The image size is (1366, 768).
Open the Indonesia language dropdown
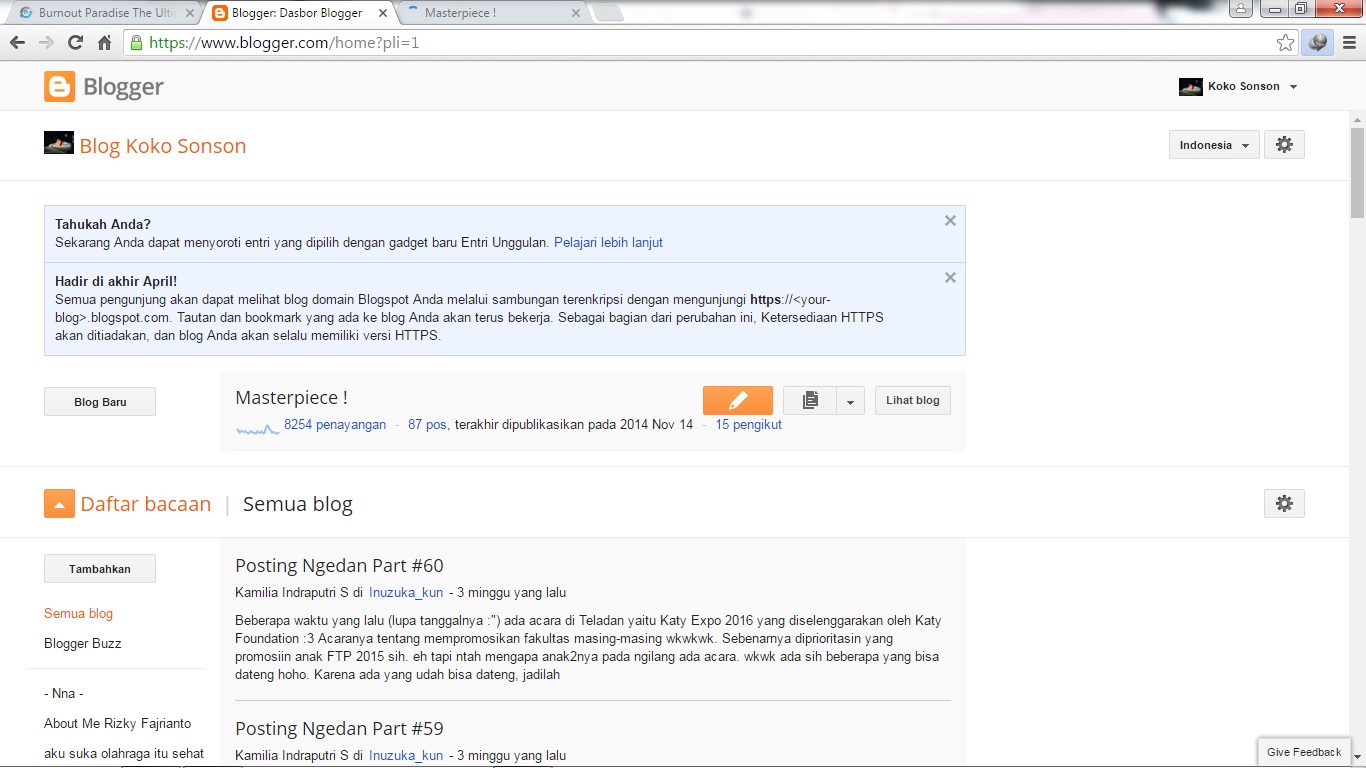[1214, 145]
